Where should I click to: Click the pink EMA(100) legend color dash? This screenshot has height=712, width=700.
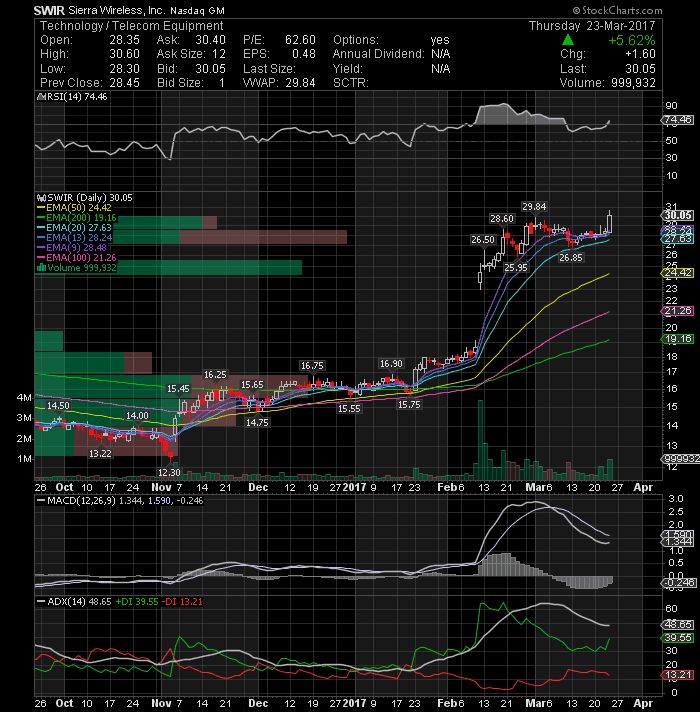41,258
